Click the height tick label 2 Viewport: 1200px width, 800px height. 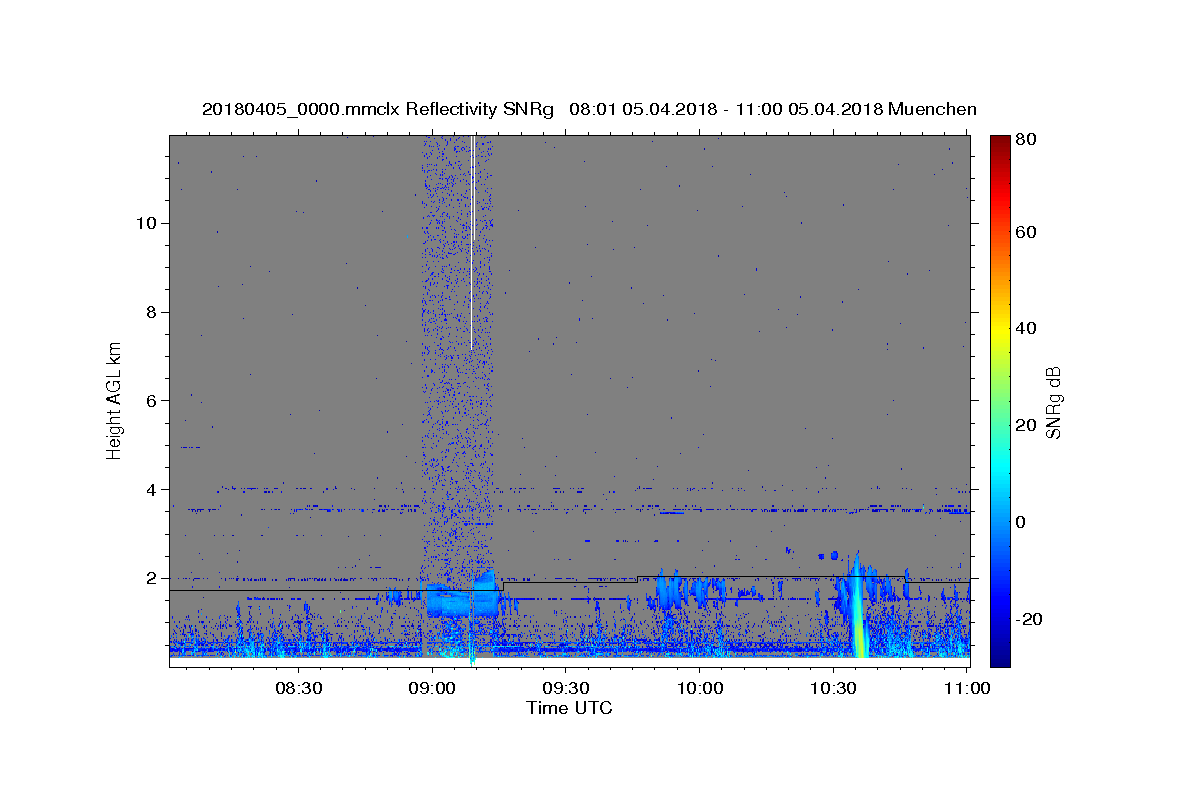150,579
